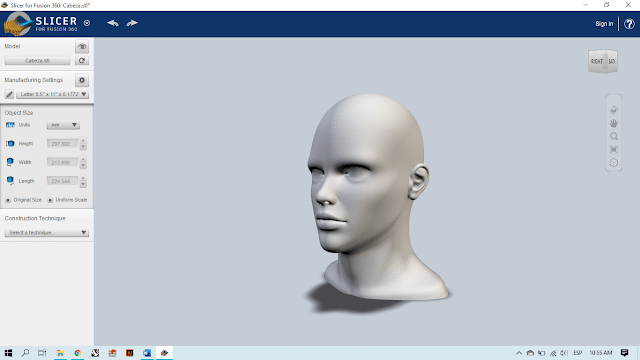Image resolution: width=640 pixels, height=360 pixels.
Task: Increase Width with the up stepper
Action: coord(83,160)
